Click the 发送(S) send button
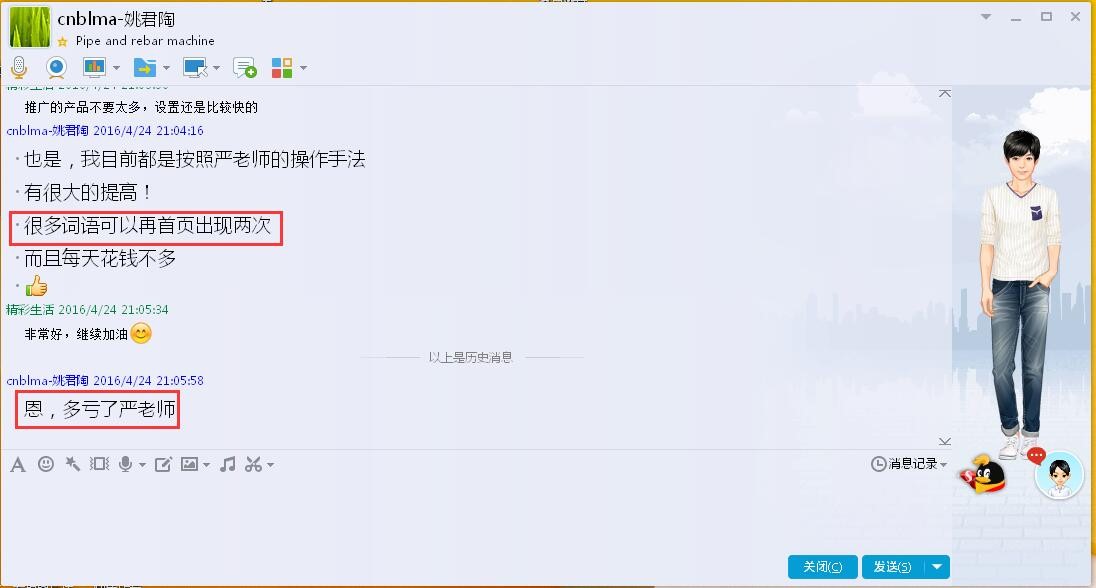The height and width of the screenshot is (588, 1096). click(893, 566)
